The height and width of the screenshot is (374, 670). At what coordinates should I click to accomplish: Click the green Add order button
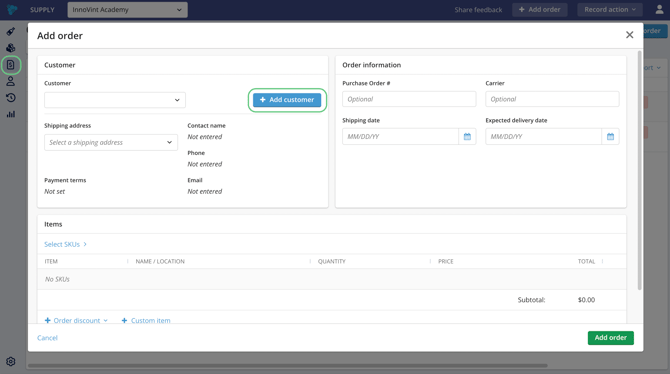pyautogui.click(x=611, y=338)
